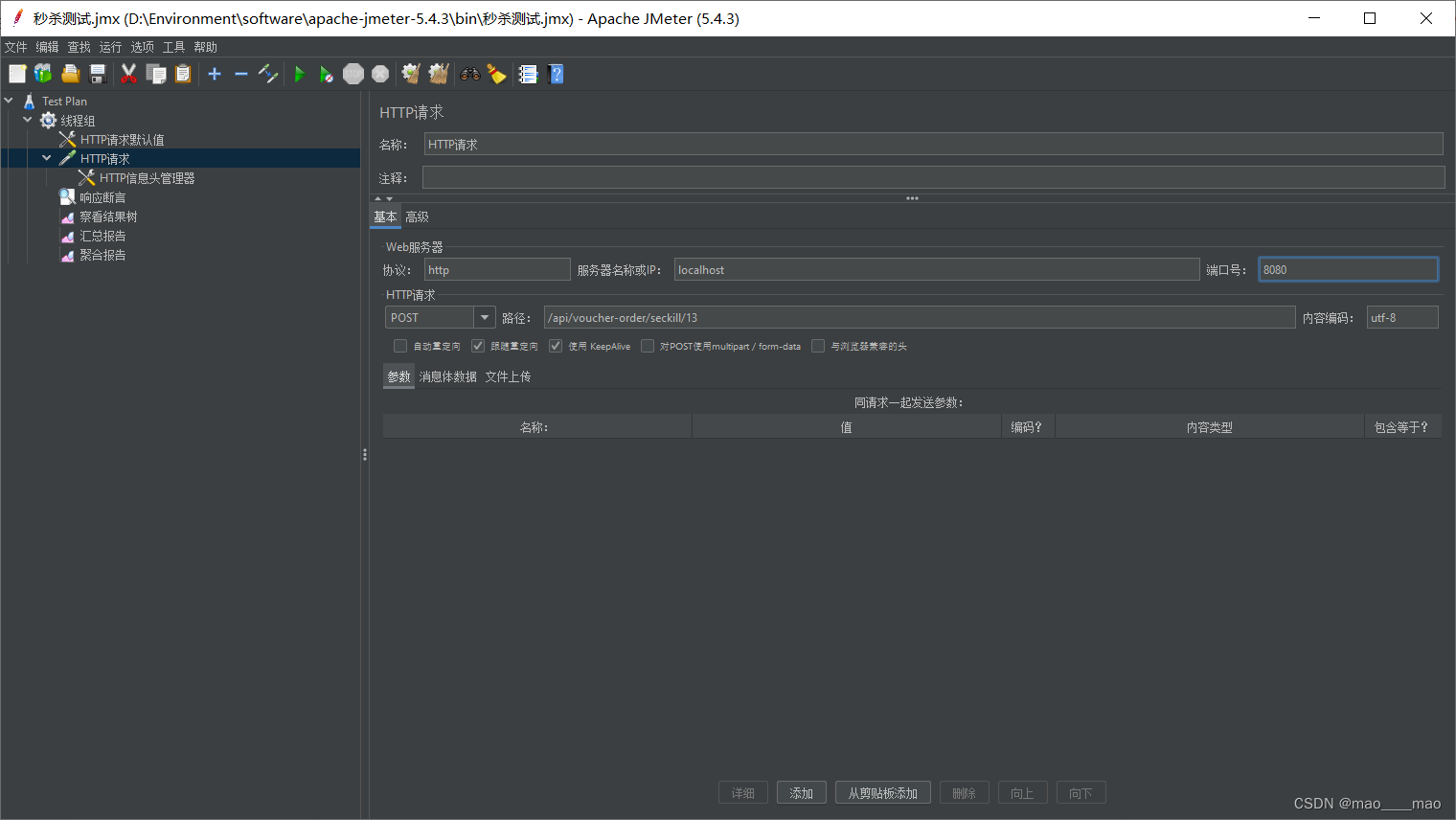Click the Cut scissors icon

click(x=128, y=74)
